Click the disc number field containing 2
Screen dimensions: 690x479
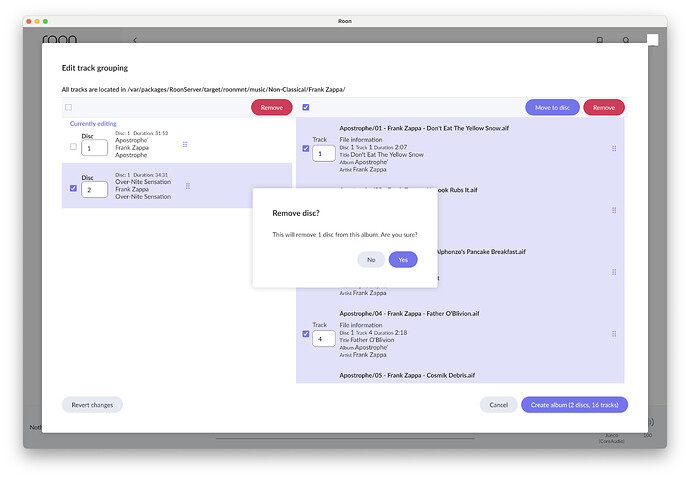(x=94, y=189)
